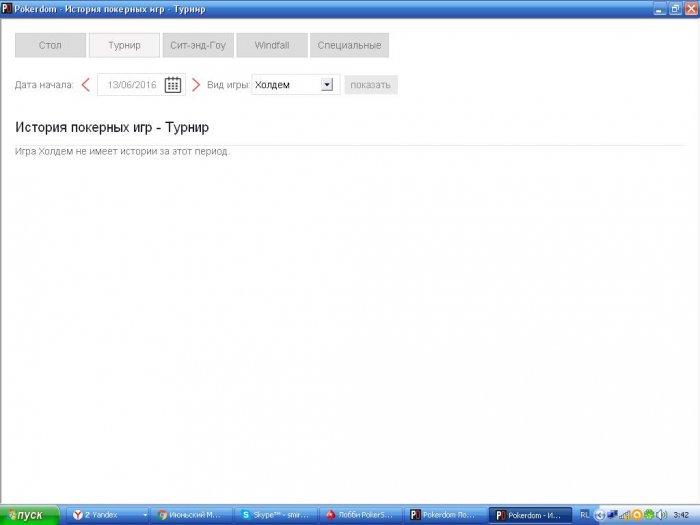Open Skype window from taskbar
700x525 pixels.
[x=276, y=515]
